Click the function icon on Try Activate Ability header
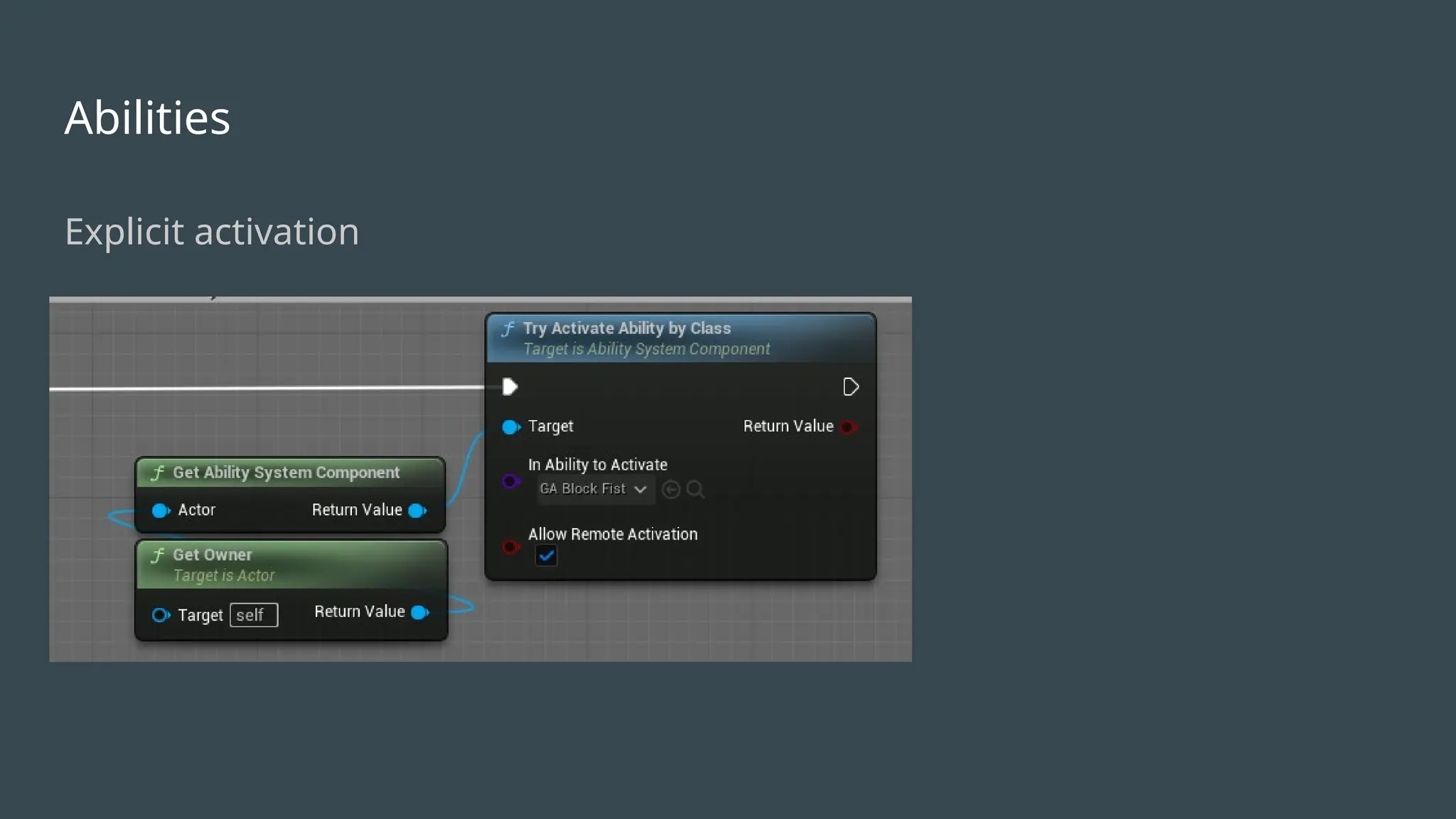 point(508,328)
